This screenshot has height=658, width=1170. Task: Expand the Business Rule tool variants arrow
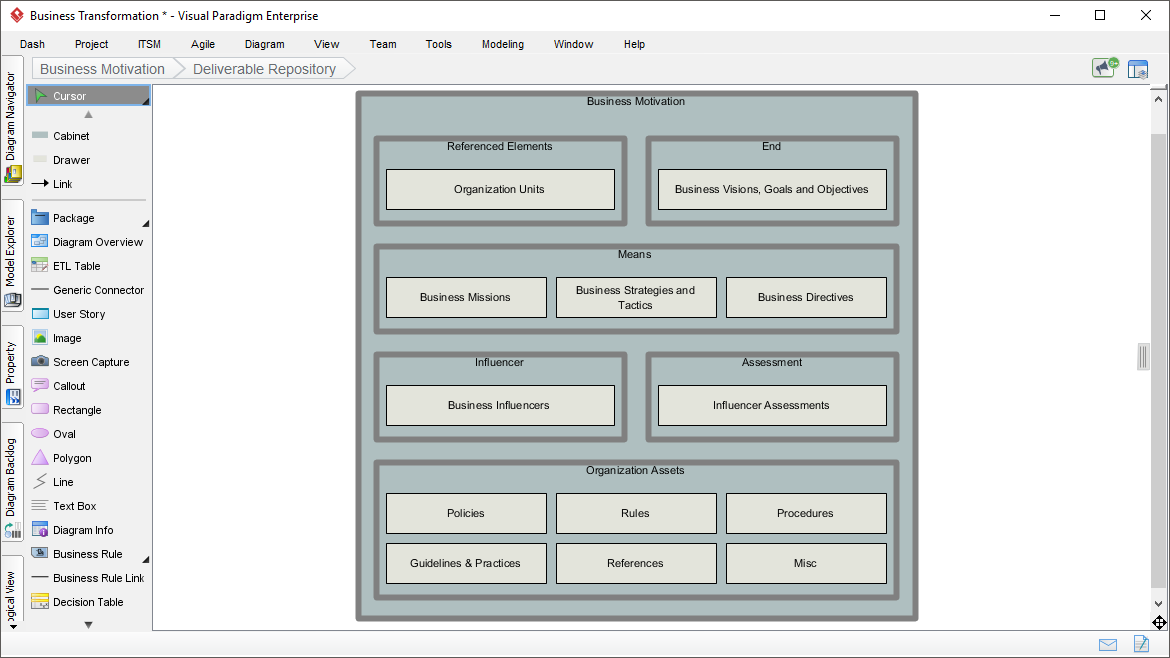click(146, 560)
